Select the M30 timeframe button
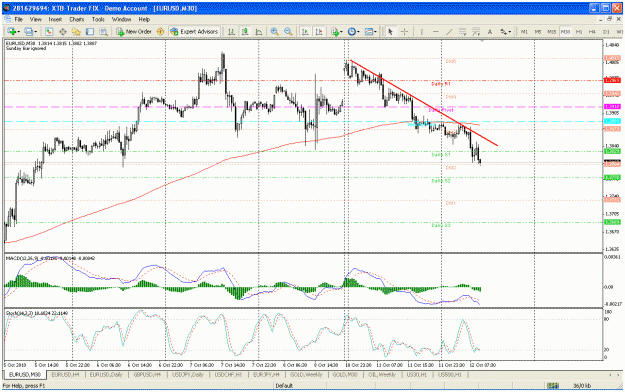625x392 pixels. pos(565,32)
